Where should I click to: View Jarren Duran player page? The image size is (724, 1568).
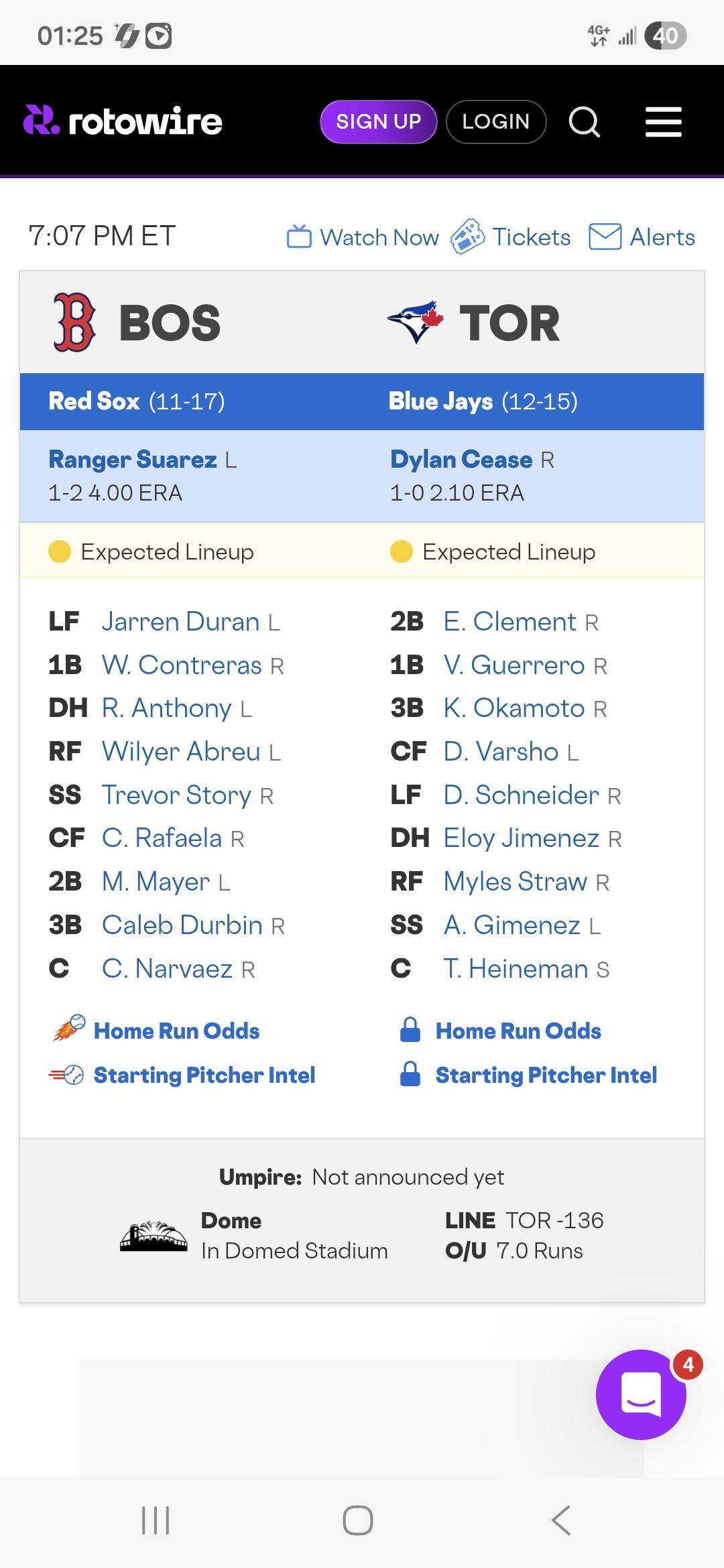tap(180, 622)
